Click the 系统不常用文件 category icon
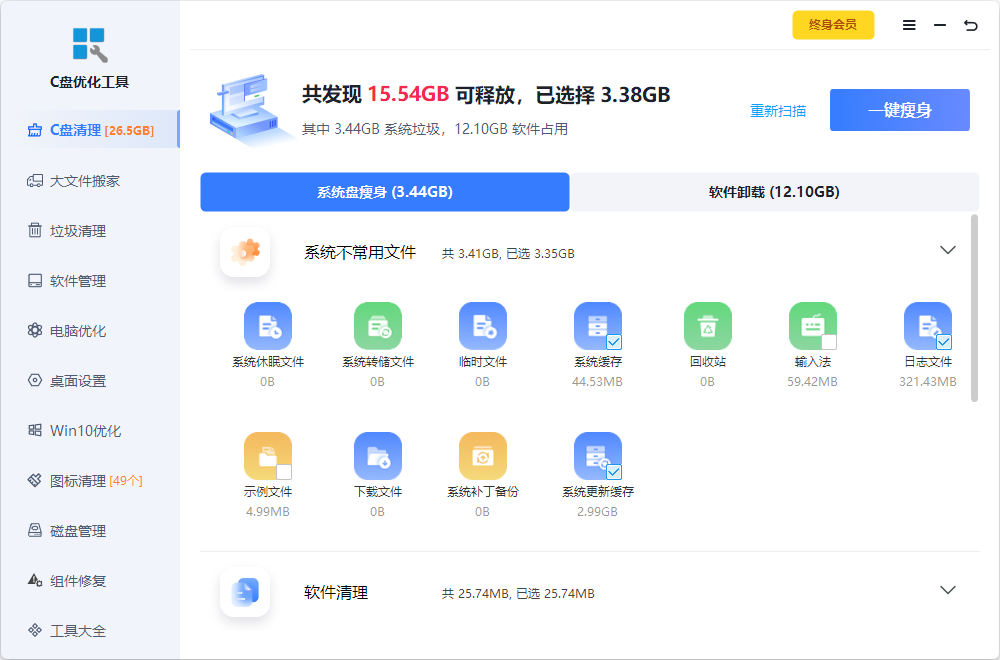 point(245,252)
